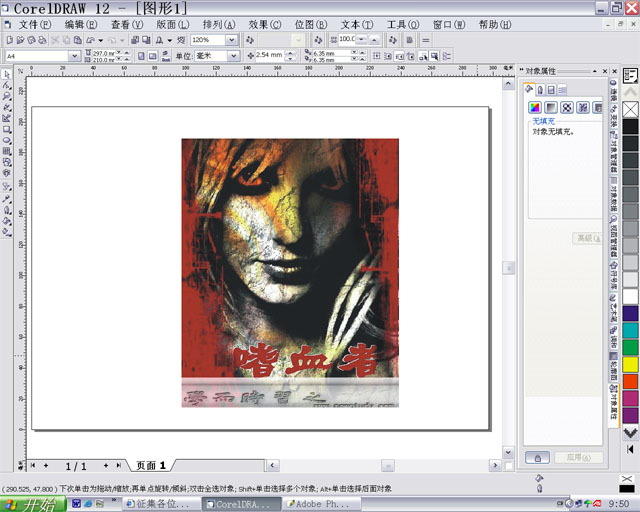The height and width of the screenshot is (512, 640).
Task: Switch to the 页面 1 page tab
Action: tap(151, 465)
